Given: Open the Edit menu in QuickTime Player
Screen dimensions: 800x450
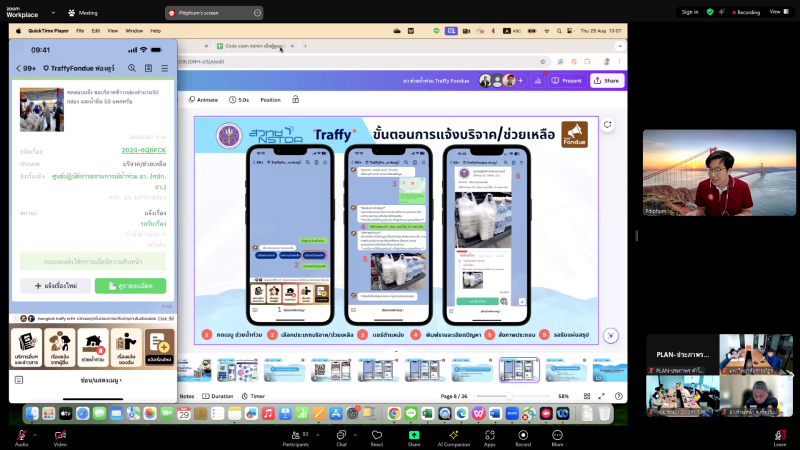Looking at the screenshot, I should [x=95, y=31].
